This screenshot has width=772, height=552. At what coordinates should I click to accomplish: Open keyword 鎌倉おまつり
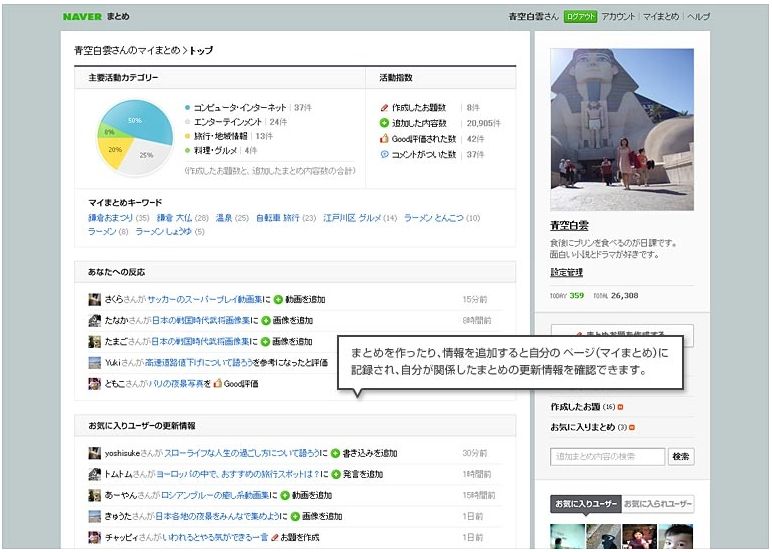coord(110,218)
